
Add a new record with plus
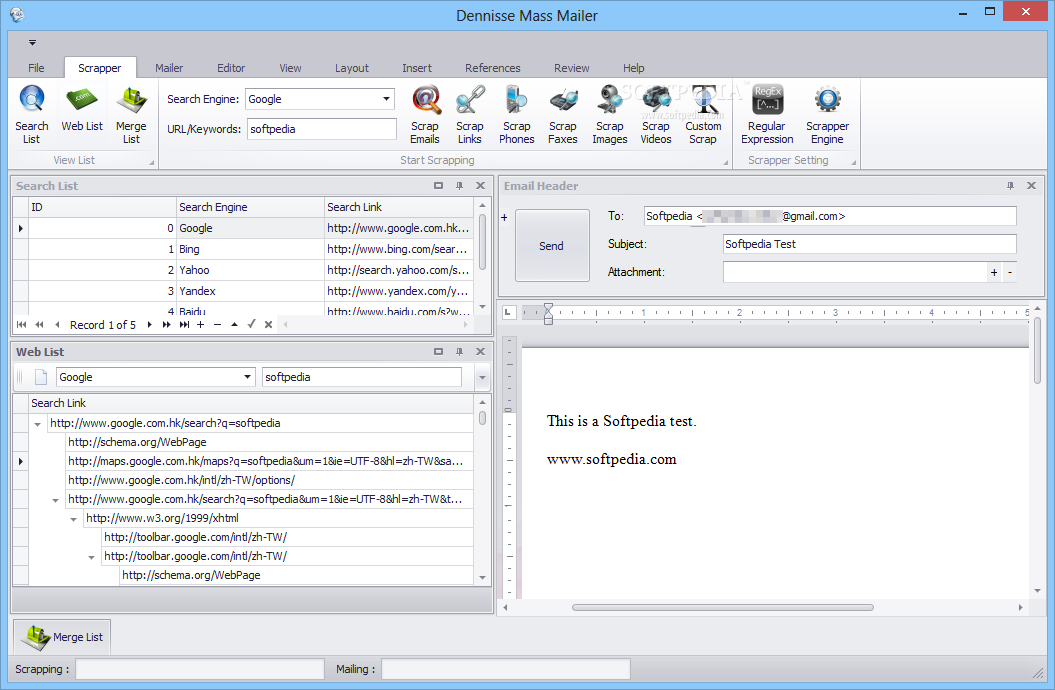201,325
